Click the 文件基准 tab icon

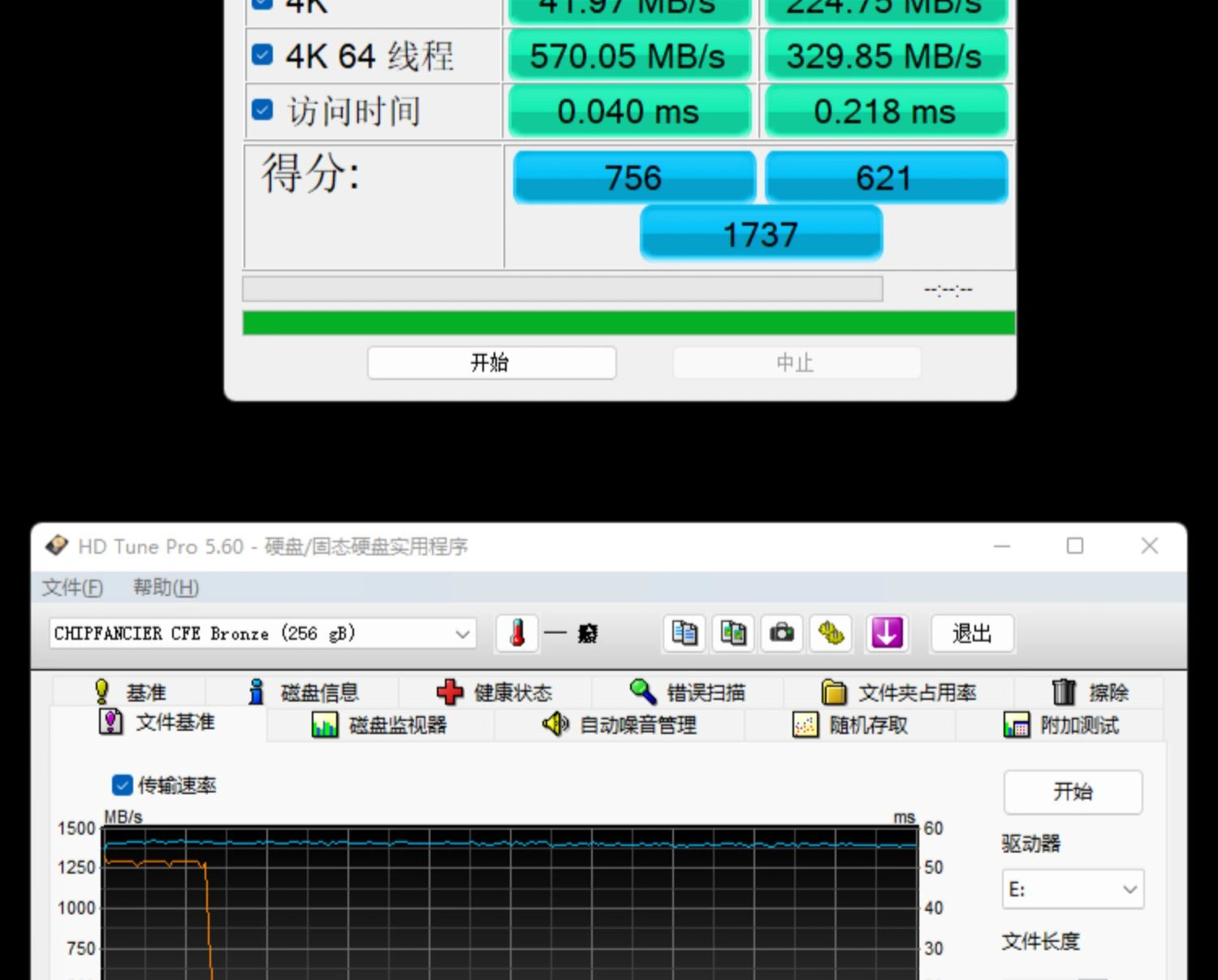[110, 722]
